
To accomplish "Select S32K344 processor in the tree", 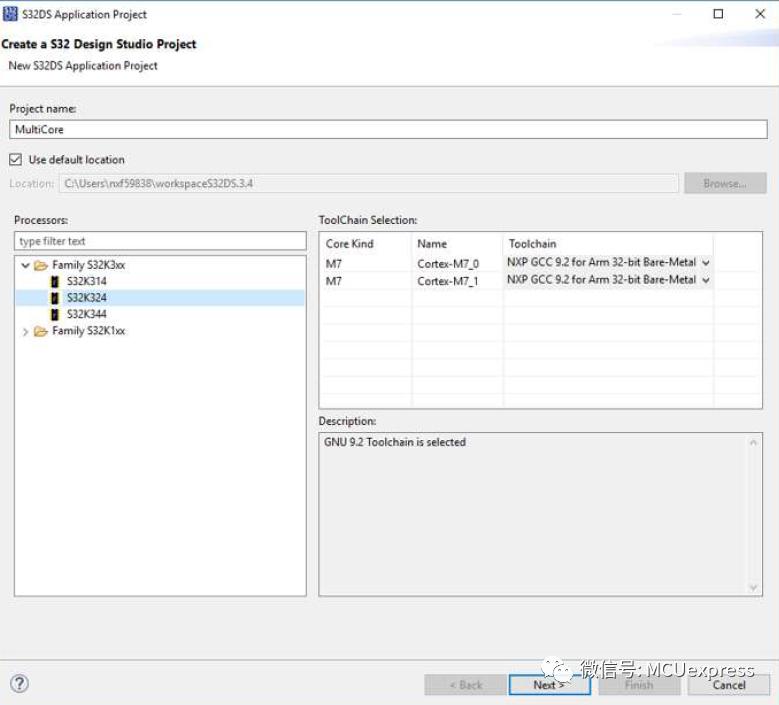I will click(x=86, y=314).
